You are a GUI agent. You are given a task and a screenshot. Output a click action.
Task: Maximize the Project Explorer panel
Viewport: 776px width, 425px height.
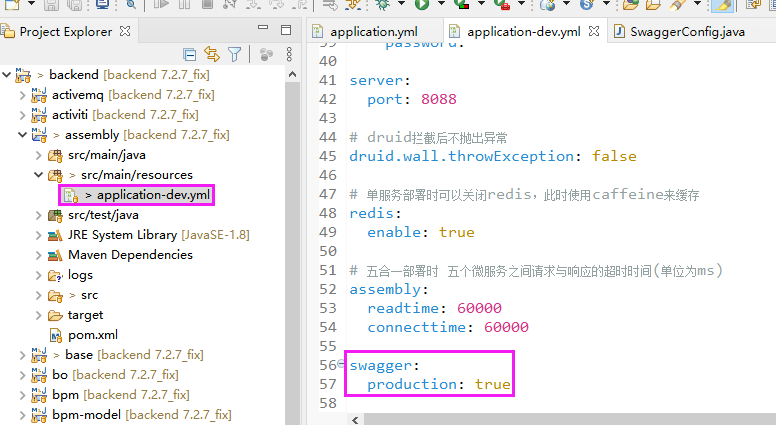coord(285,30)
